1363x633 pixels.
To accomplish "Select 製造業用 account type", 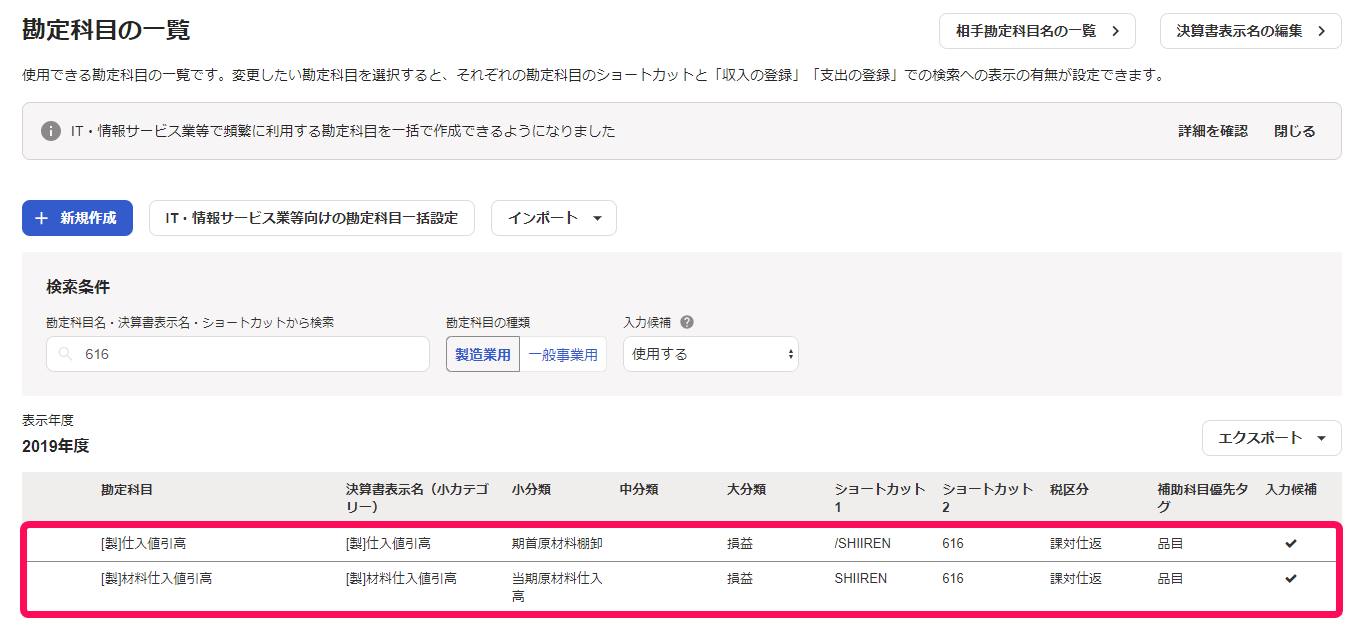I will [483, 354].
